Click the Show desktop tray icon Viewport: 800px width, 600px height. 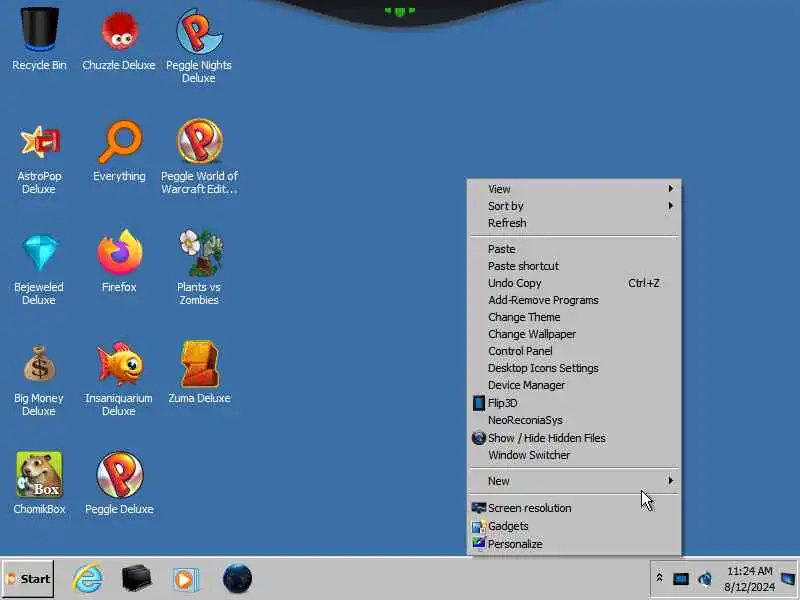[x=788, y=579]
